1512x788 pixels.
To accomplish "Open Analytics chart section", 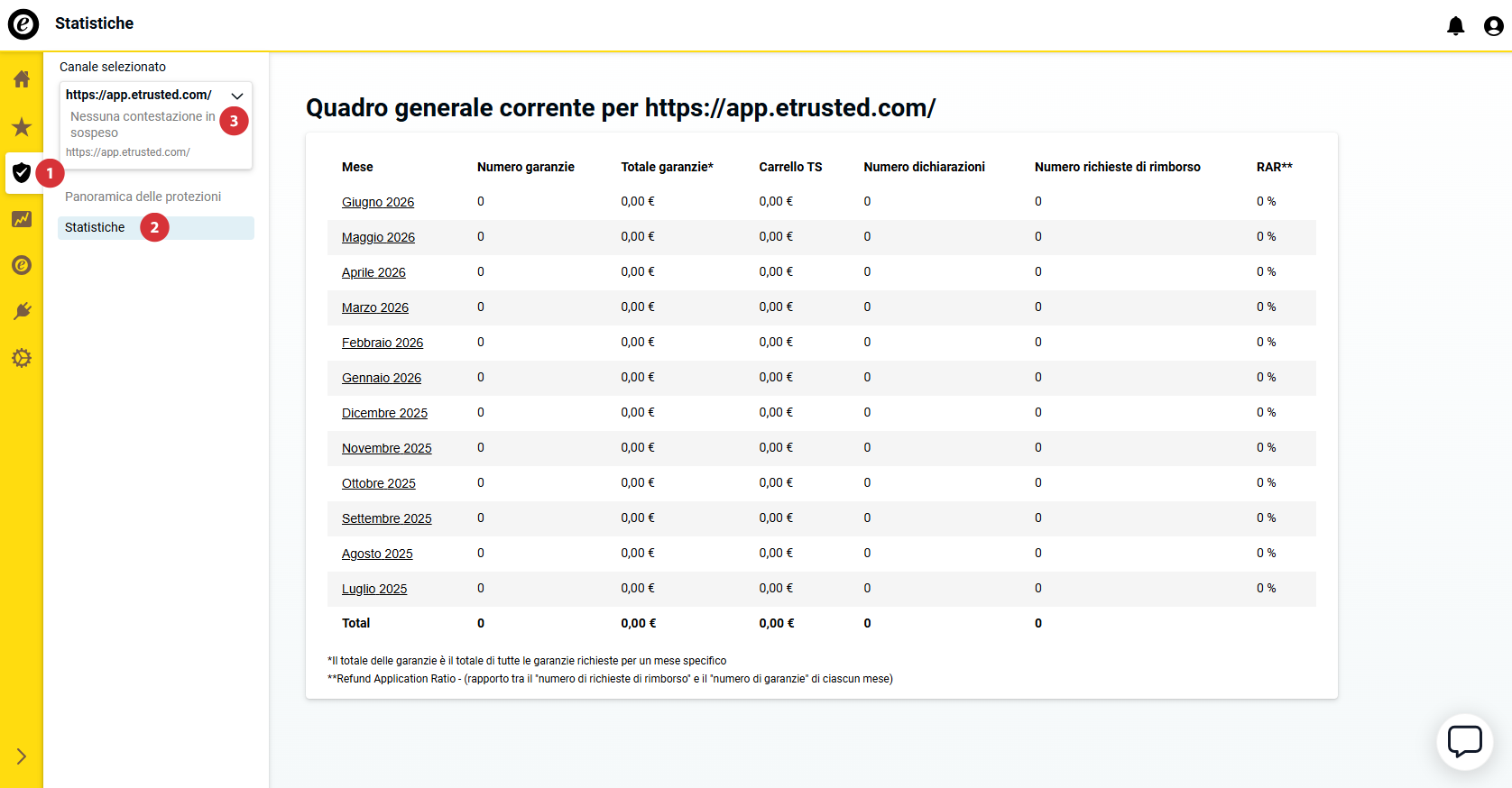I will coord(22,219).
